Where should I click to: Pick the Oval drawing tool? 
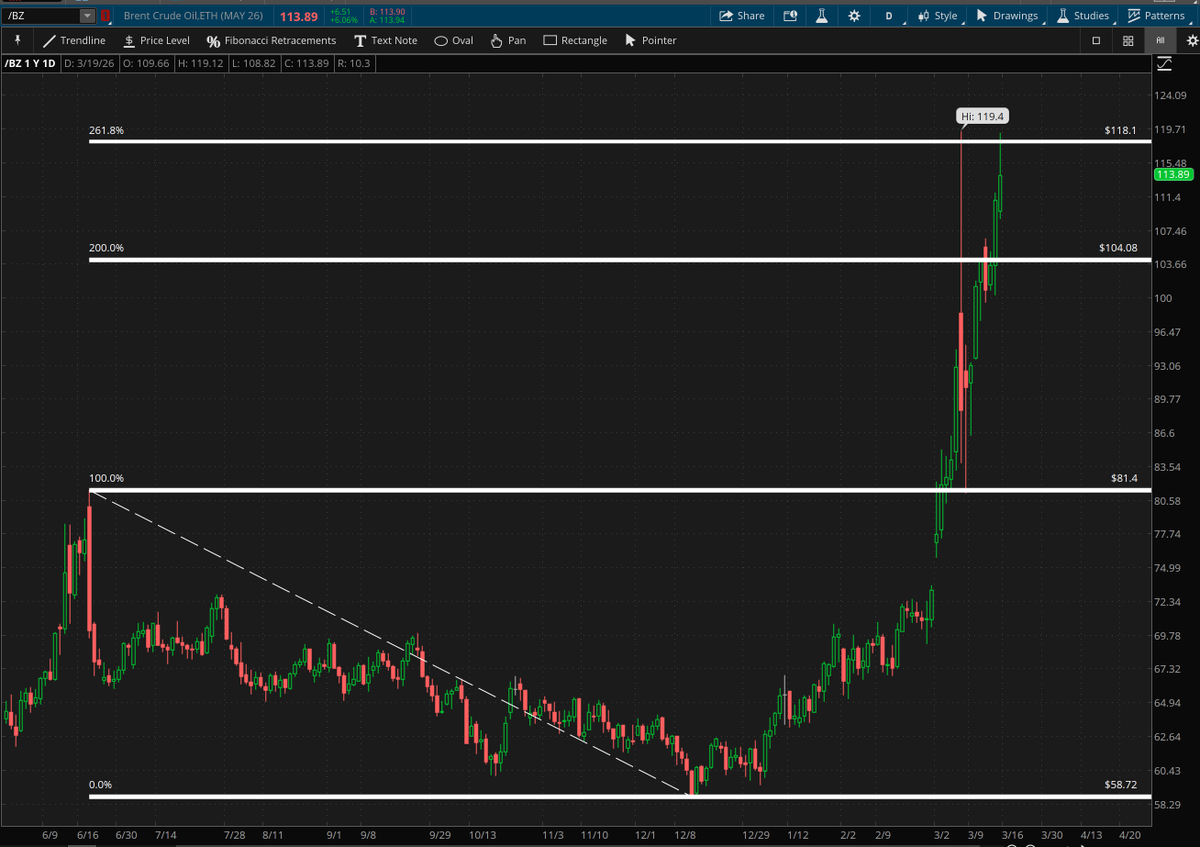pyautogui.click(x=454, y=41)
